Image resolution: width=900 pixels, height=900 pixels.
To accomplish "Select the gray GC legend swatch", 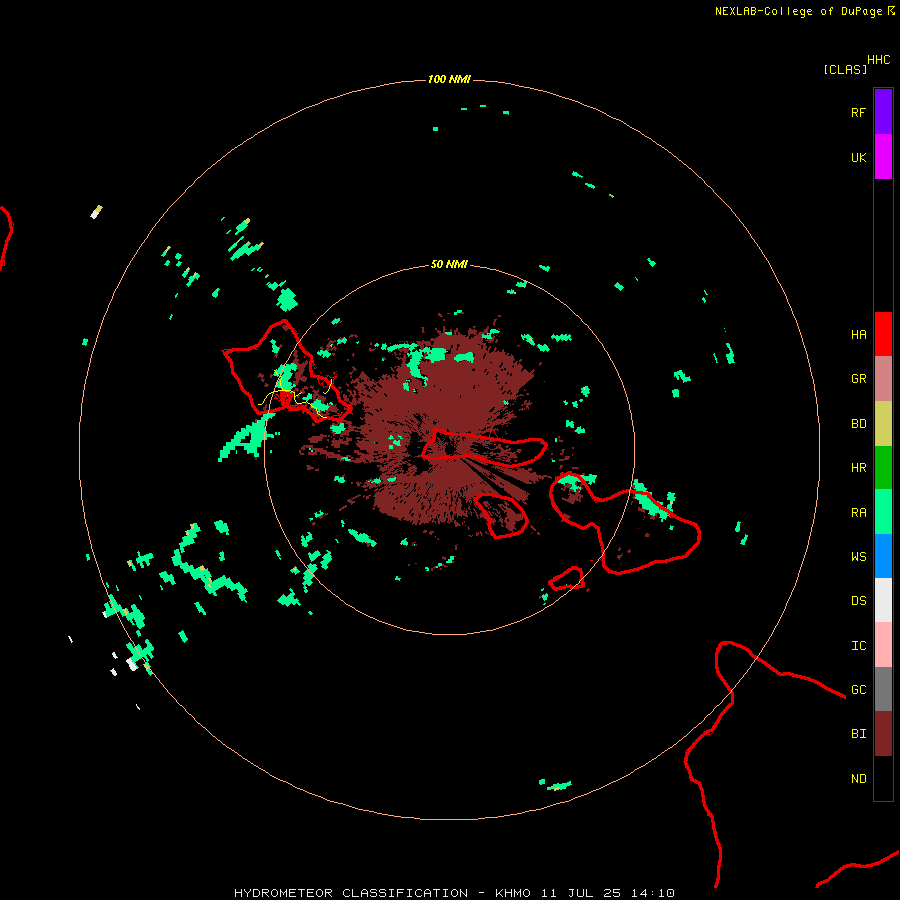I will click(883, 689).
